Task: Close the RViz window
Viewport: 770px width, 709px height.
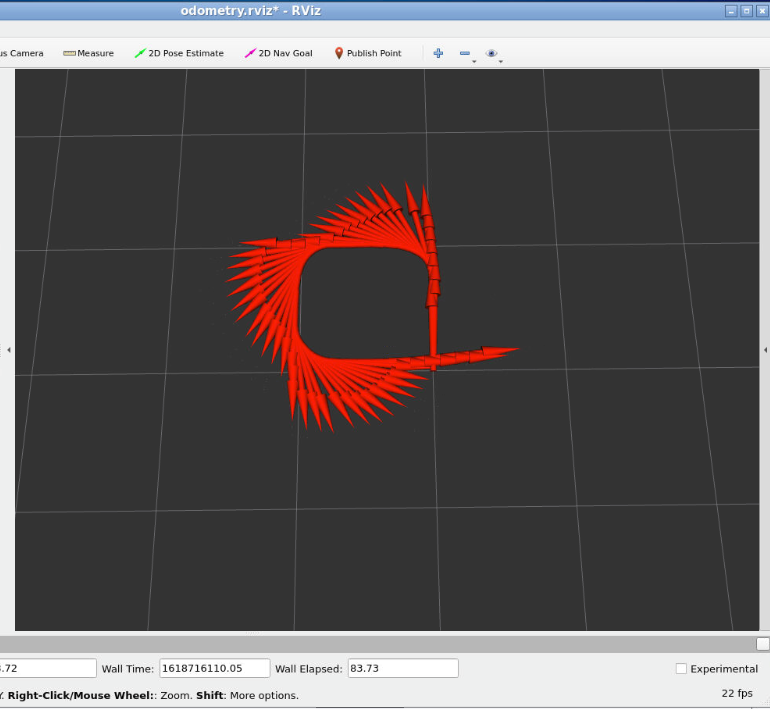Action: 761,10
